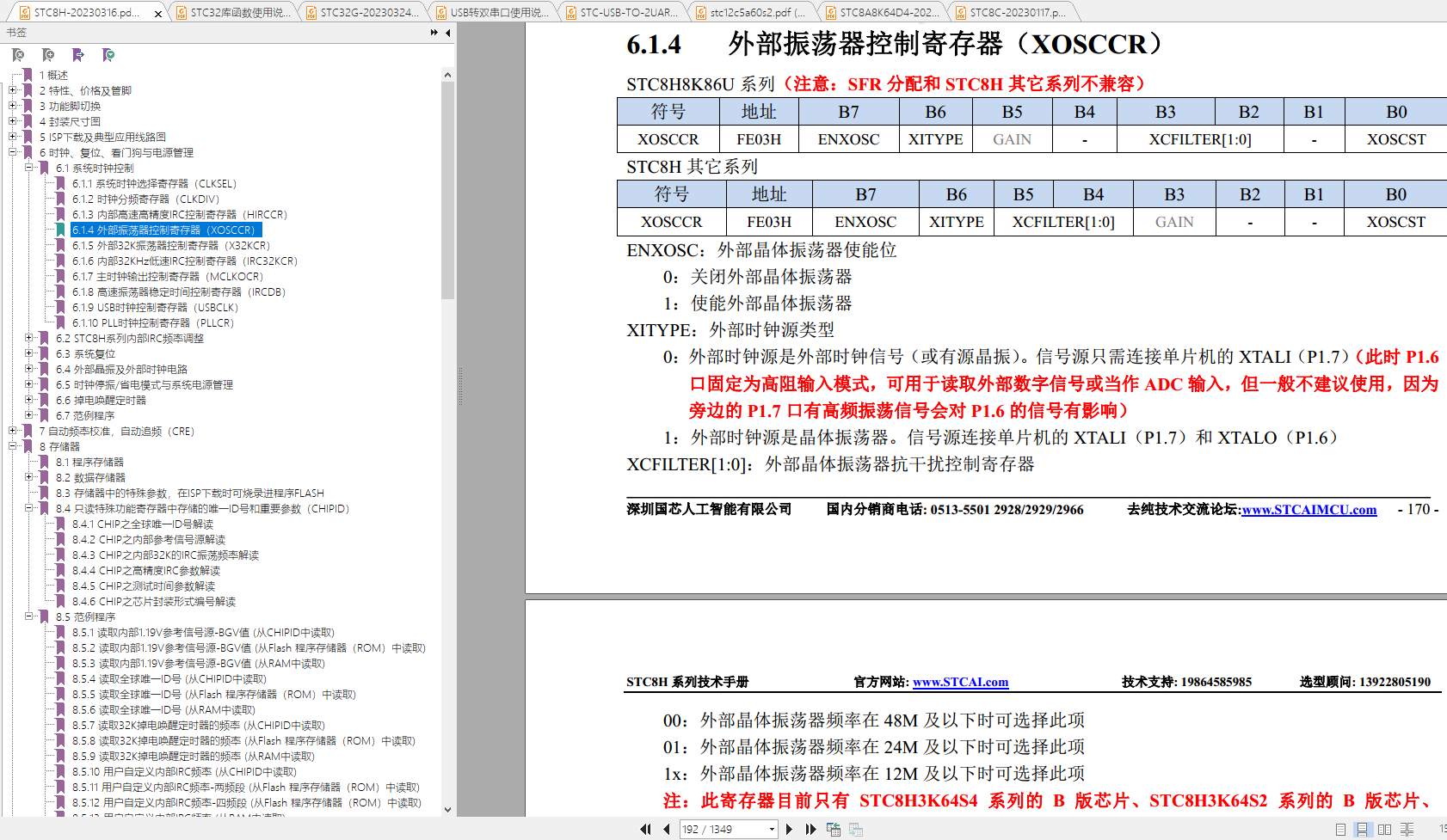Open bookmark 8.5.1 读取内部1.19V参考信号源
This screenshot has height=840, width=1447.
coord(203,632)
